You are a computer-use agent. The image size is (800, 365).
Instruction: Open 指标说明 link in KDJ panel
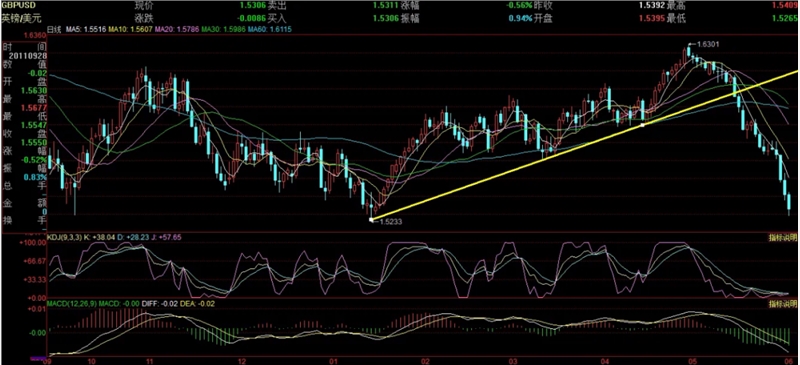point(782,237)
